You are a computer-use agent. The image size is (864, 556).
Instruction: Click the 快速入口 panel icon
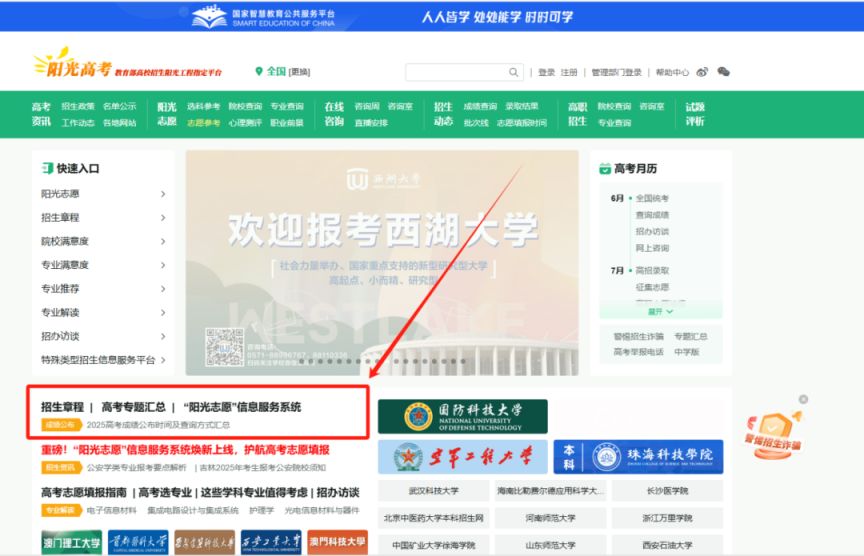coord(47,168)
